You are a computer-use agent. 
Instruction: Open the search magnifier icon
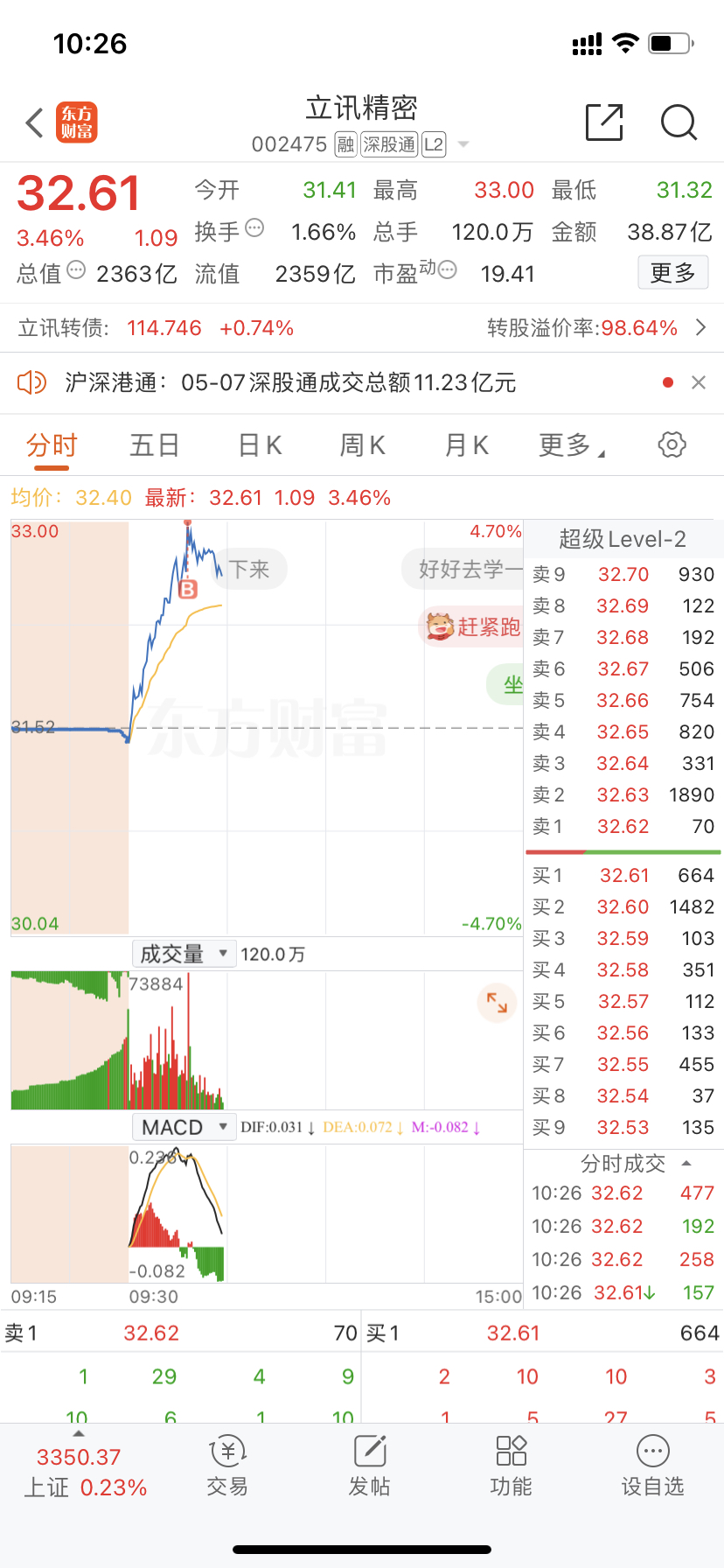point(679,122)
